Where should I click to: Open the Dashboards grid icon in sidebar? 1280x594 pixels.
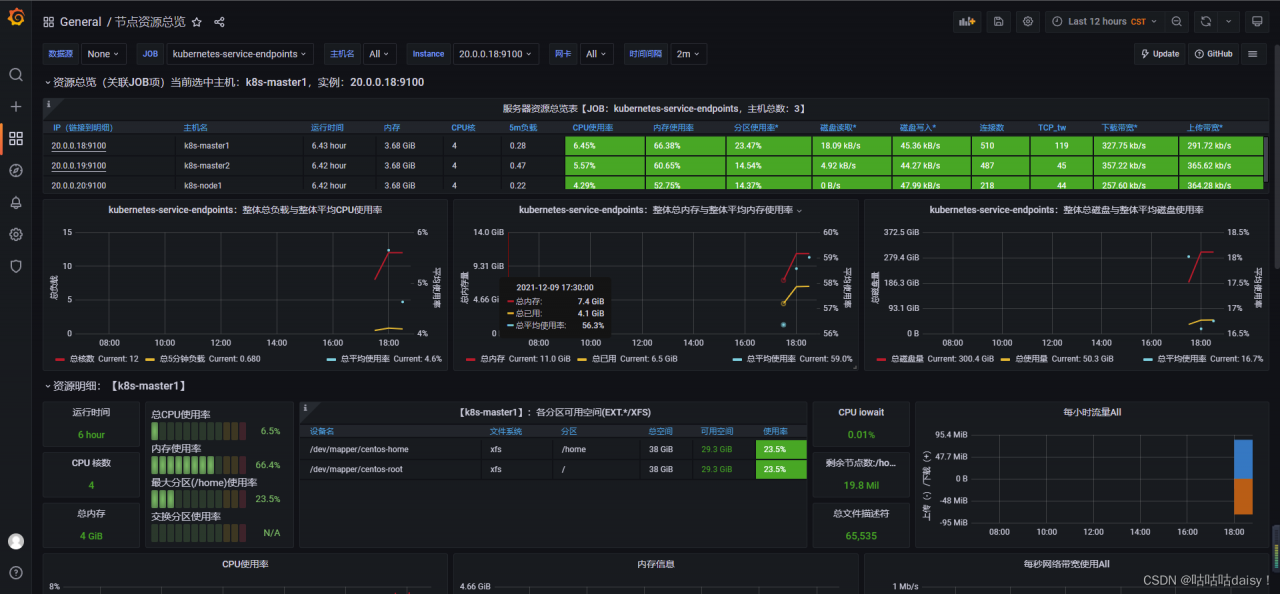pyautogui.click(x=16, y=138)
